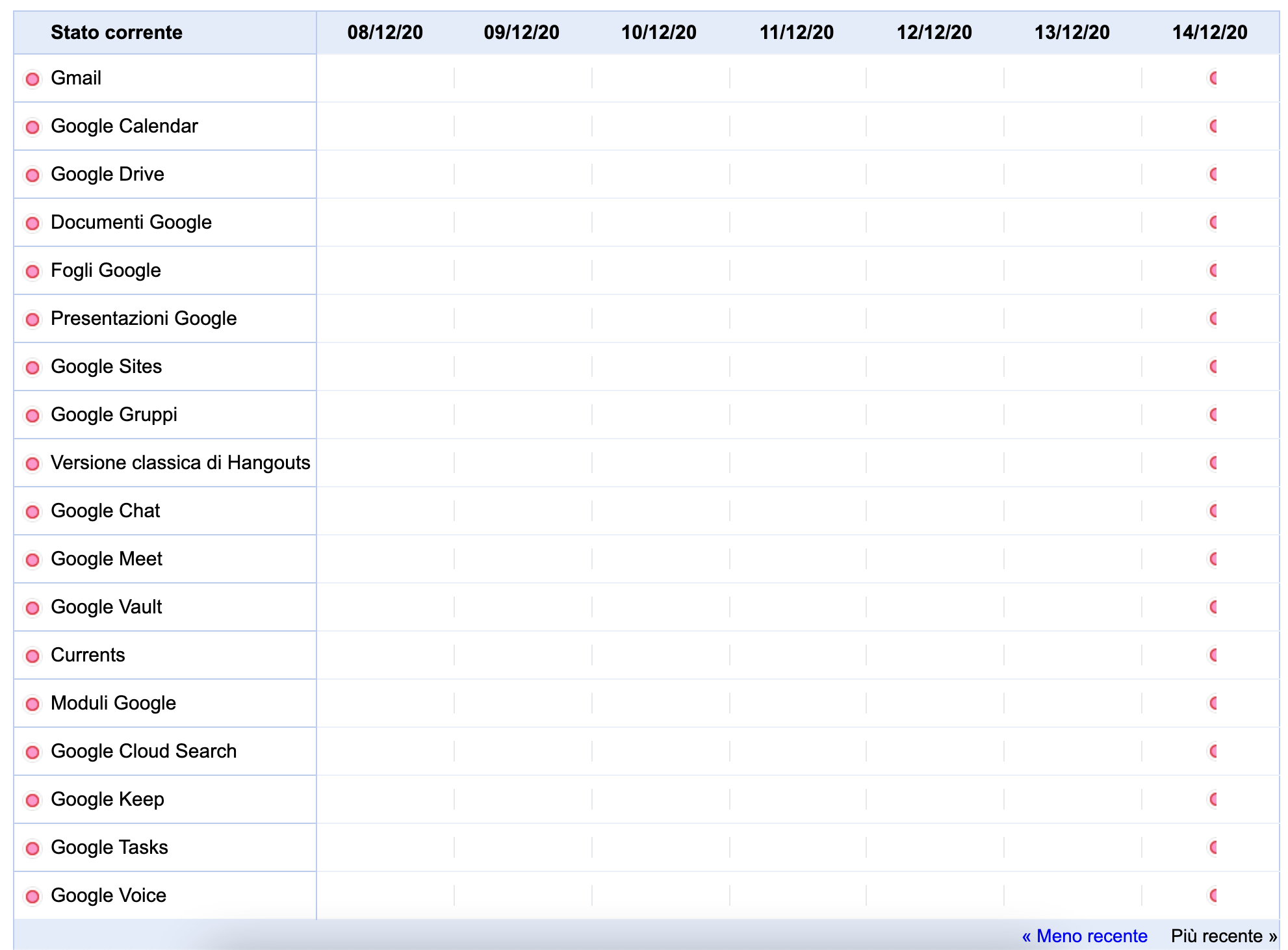Click Moduli Google timeline marker on 14/12/20
This screenshot has height=950, width=1288.
[x=1213, y=703]
